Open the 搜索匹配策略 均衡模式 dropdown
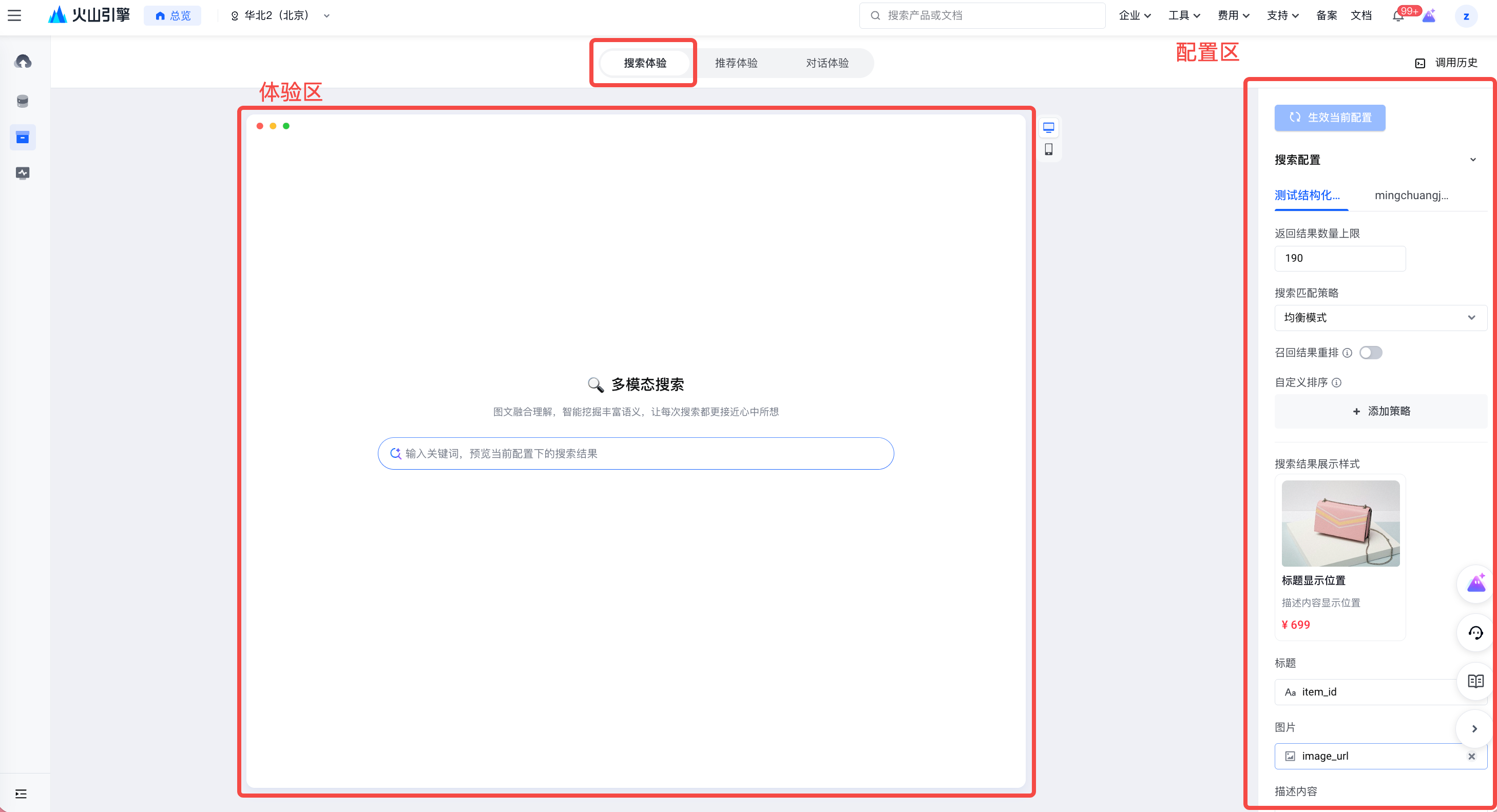 1380,318
